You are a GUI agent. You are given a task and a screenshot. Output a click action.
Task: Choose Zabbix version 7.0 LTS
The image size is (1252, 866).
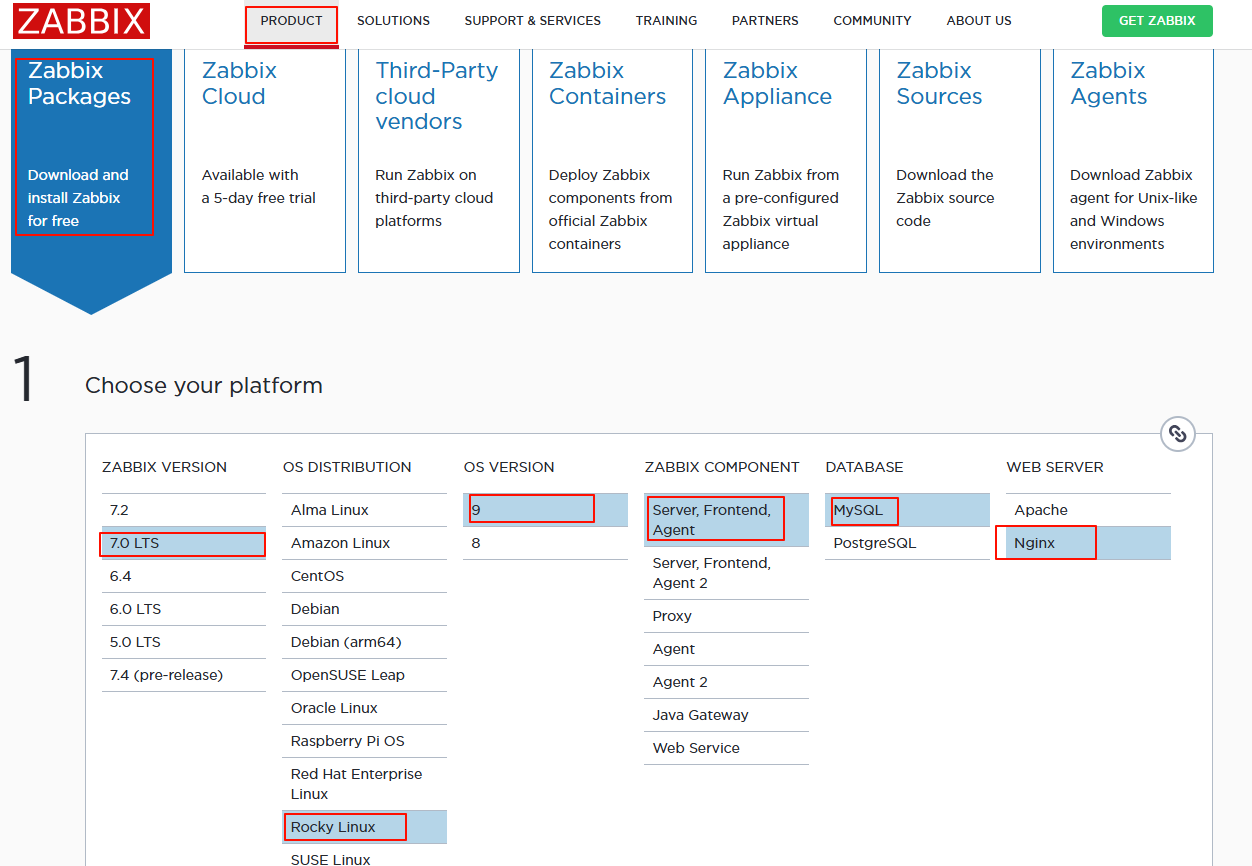(x=184, y=543)
